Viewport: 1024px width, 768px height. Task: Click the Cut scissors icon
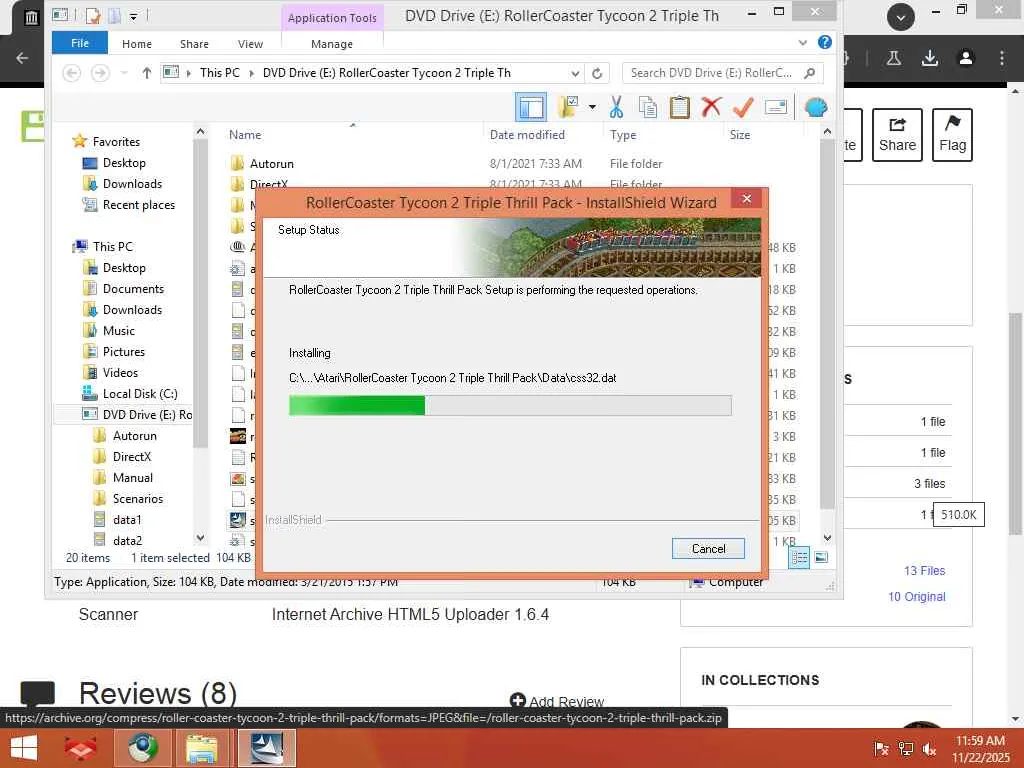(616, 106)
